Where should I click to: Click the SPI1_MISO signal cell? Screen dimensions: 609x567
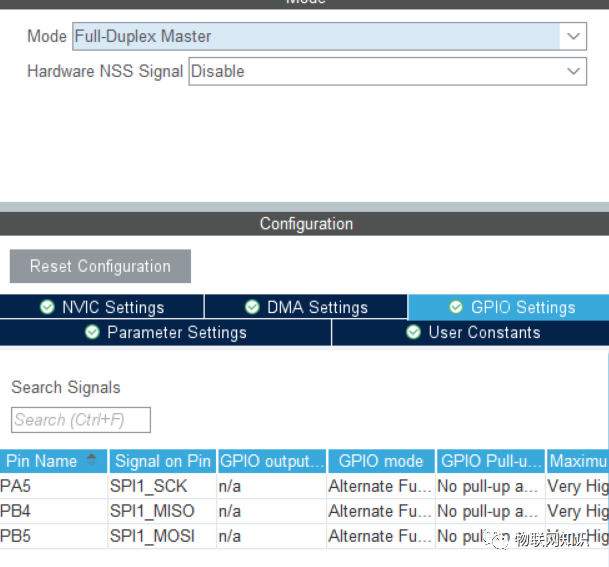pyautogui.click(x=162, y=511)
